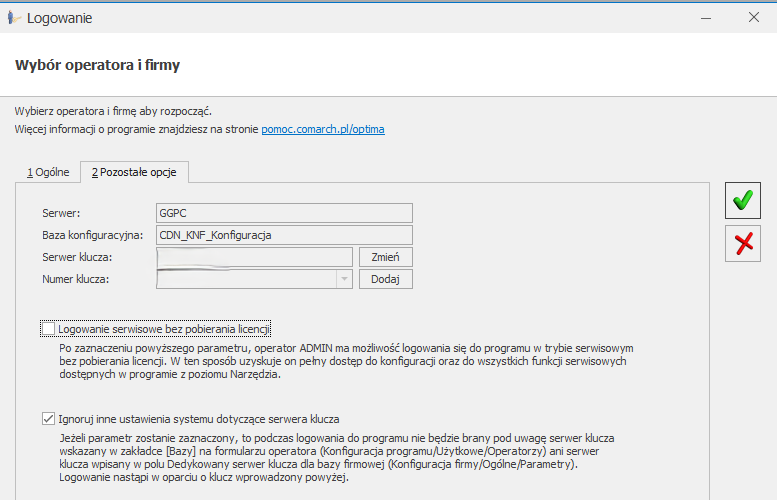Click the Zmień button

386,257
